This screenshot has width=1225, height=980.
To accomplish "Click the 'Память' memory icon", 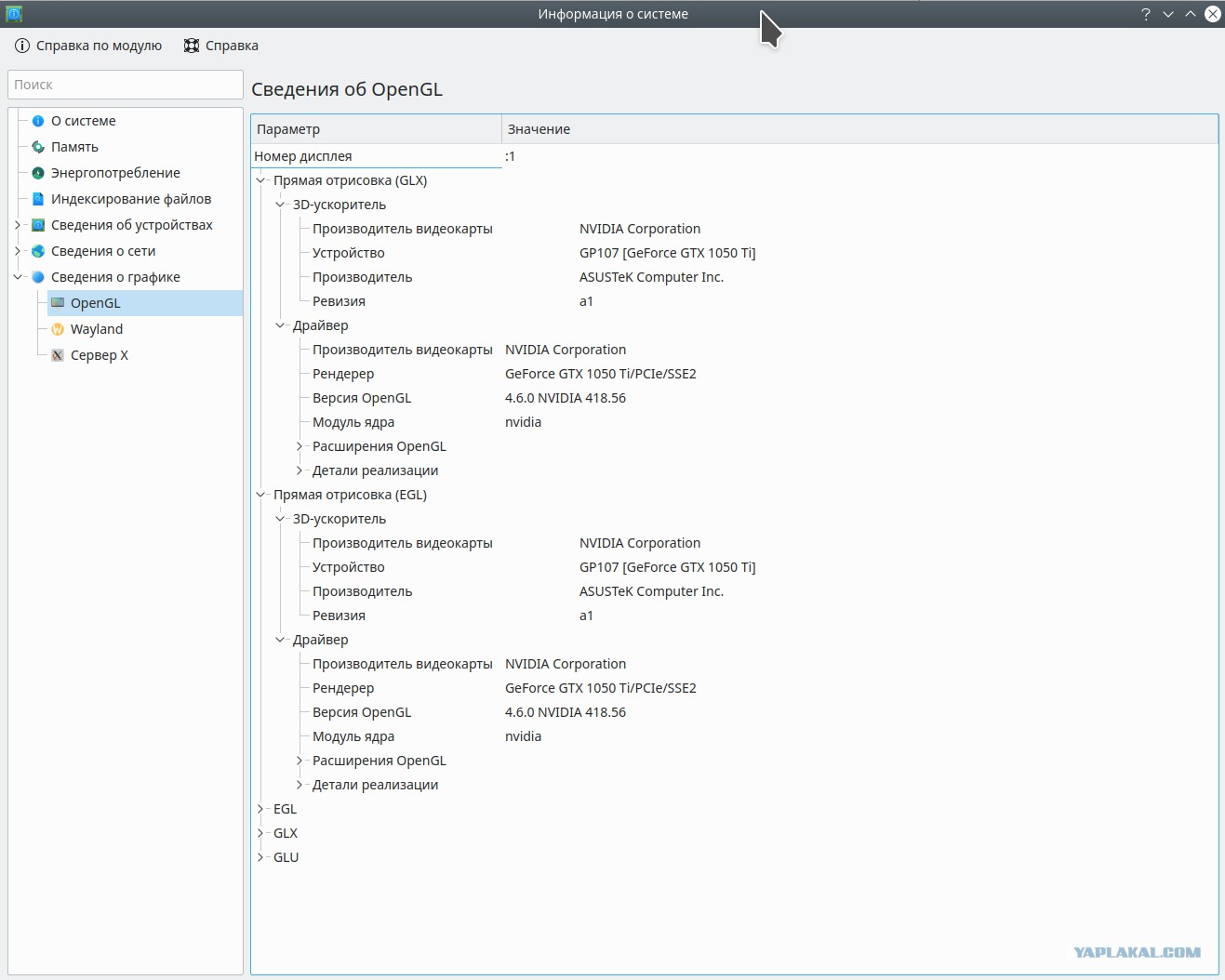I will point(38,147).
